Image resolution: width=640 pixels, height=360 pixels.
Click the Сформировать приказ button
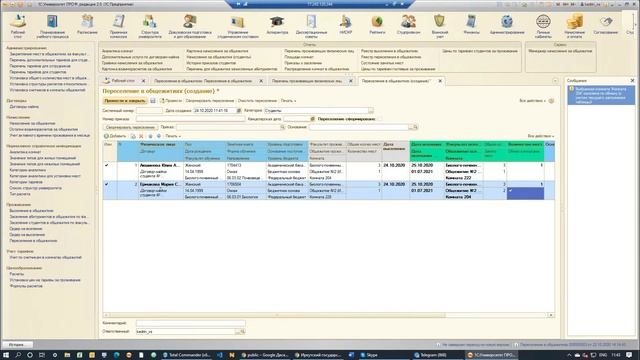pyautogui.click(x=130, y=127)
